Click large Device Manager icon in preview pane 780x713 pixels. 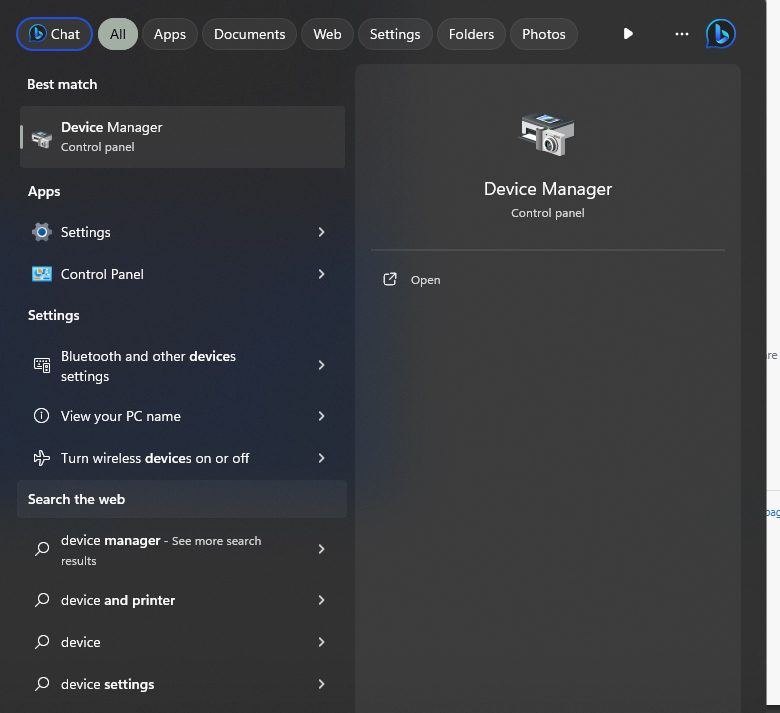coord(547,134)
